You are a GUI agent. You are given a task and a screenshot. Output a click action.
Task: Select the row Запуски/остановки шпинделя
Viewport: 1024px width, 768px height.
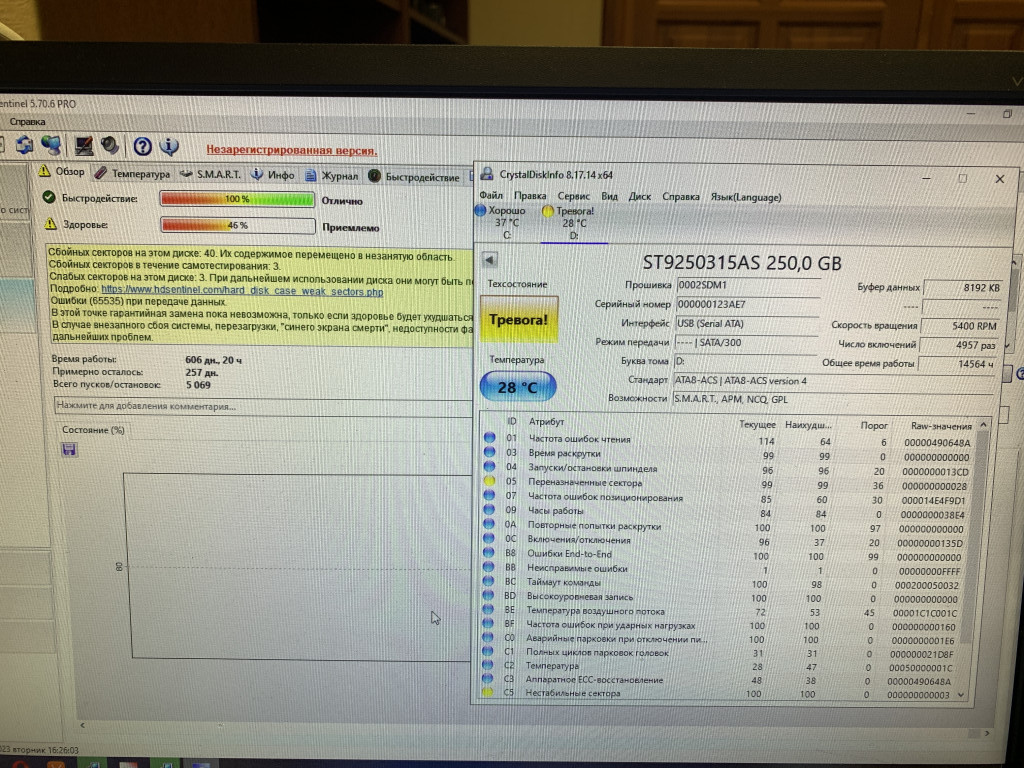[730, 470]
